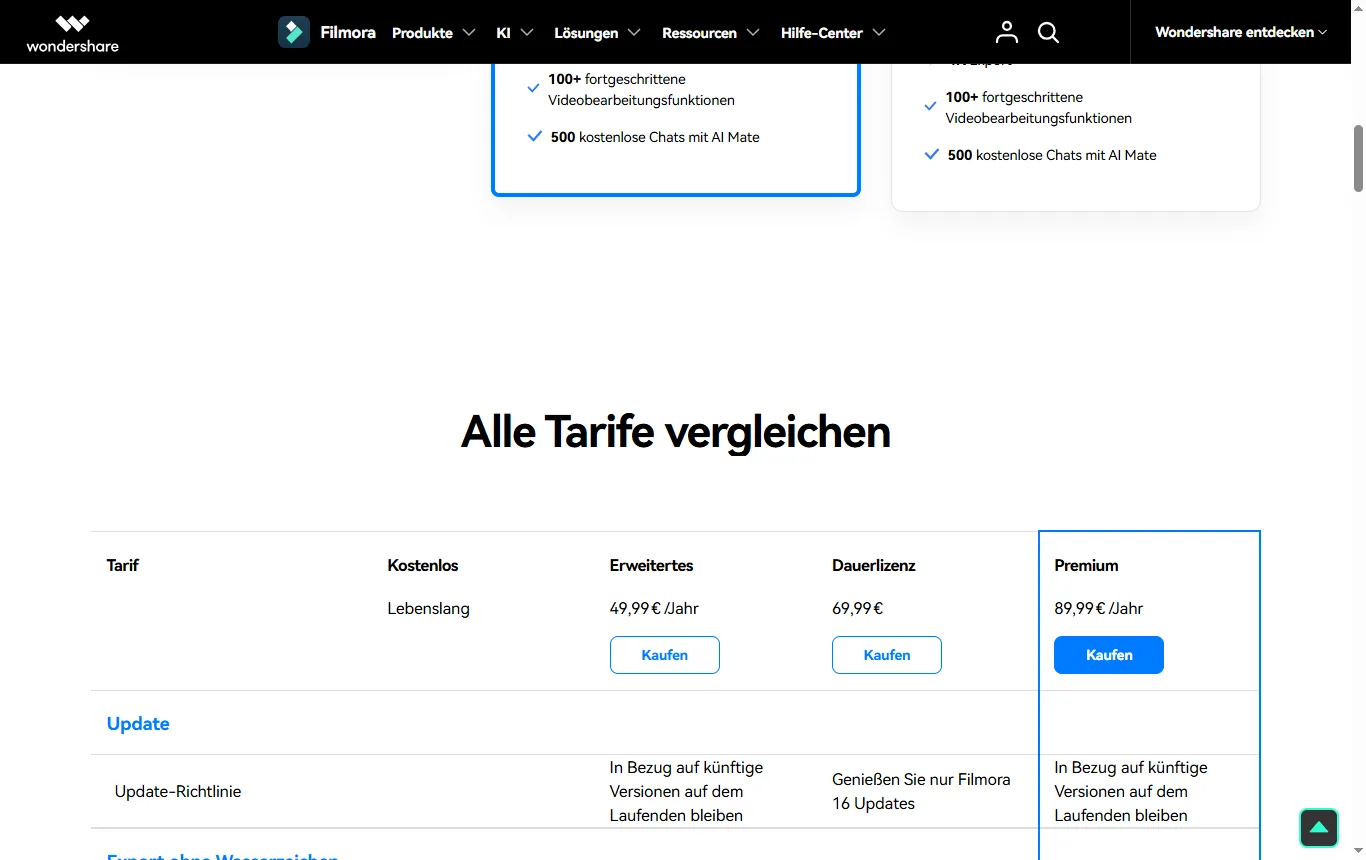The height and width of the screenshot is (860, 1366).
Task: Open the Ressourcen dropdown
Action: [x=710, y=33]
